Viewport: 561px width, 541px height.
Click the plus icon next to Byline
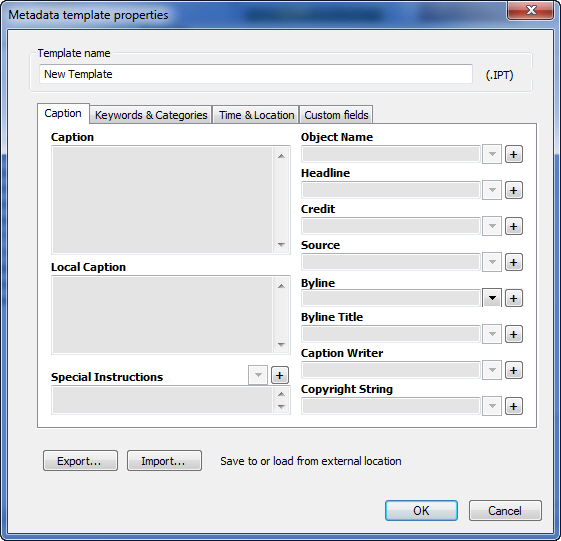514,298
